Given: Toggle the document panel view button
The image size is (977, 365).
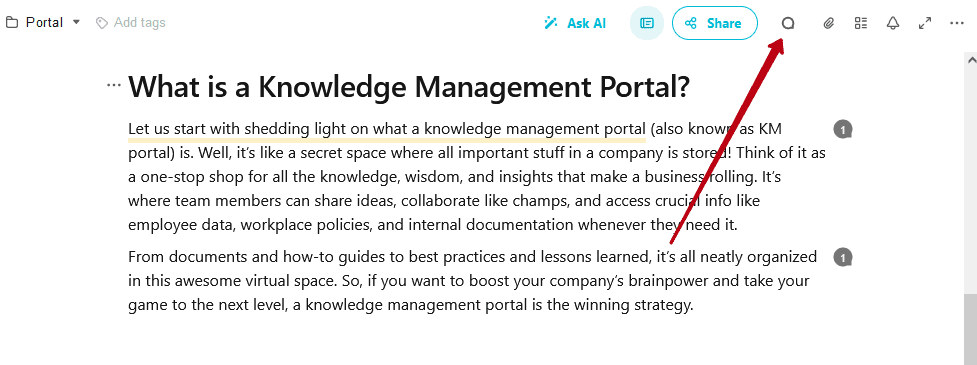Looking at the screenshot, I should point(647,23).
